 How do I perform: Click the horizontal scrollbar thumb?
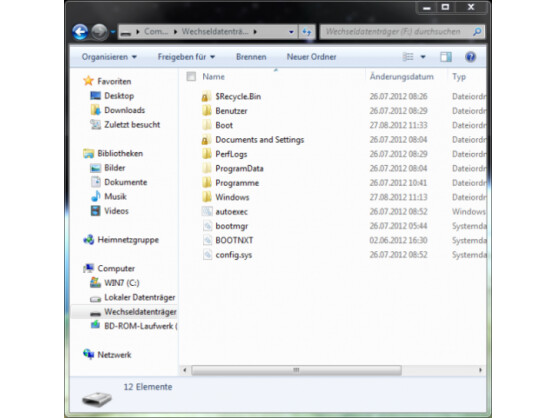coord(296,370)
